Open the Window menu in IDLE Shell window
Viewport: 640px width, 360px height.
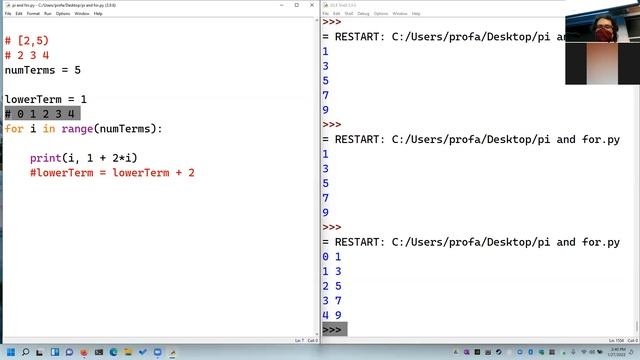point(400,13)
